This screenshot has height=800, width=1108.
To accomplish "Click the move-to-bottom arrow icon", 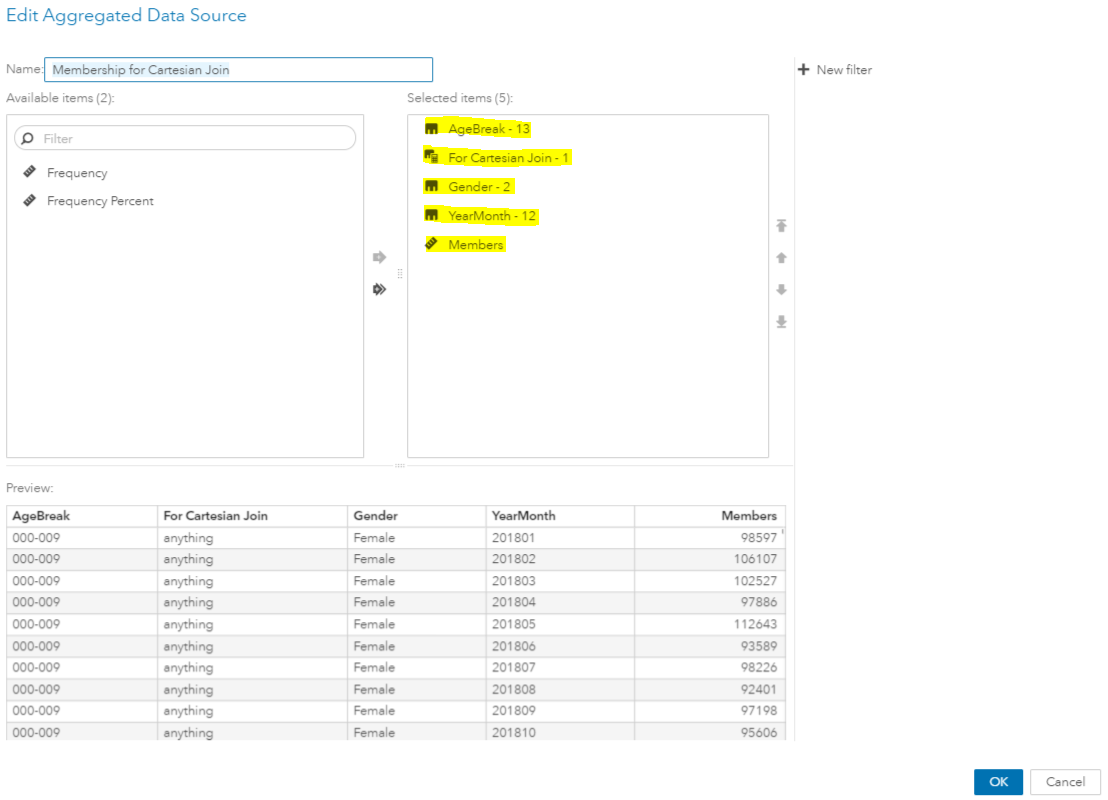I will (780, 321).
